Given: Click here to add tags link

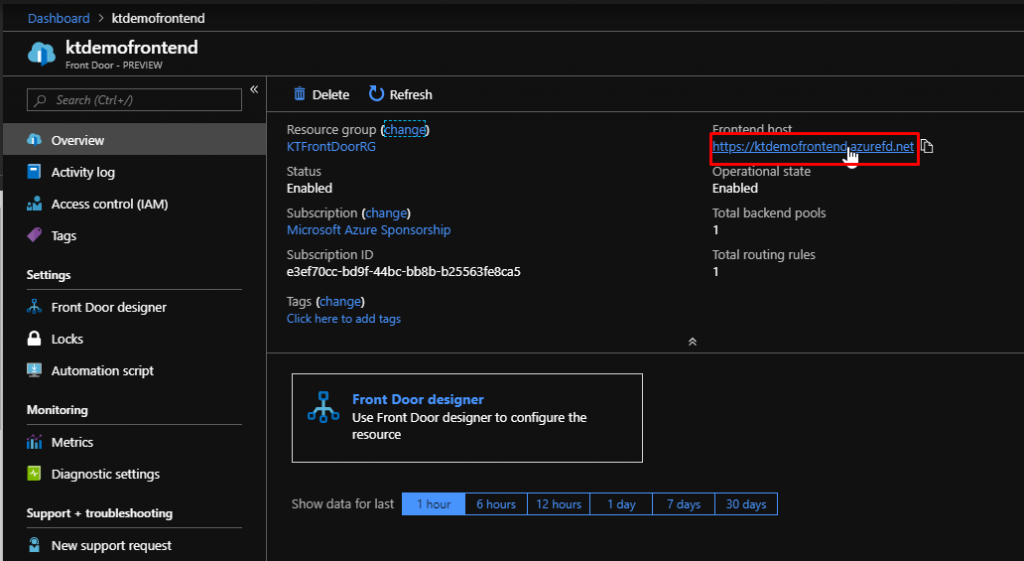Looking at the screenshot, I should (344, 319).
